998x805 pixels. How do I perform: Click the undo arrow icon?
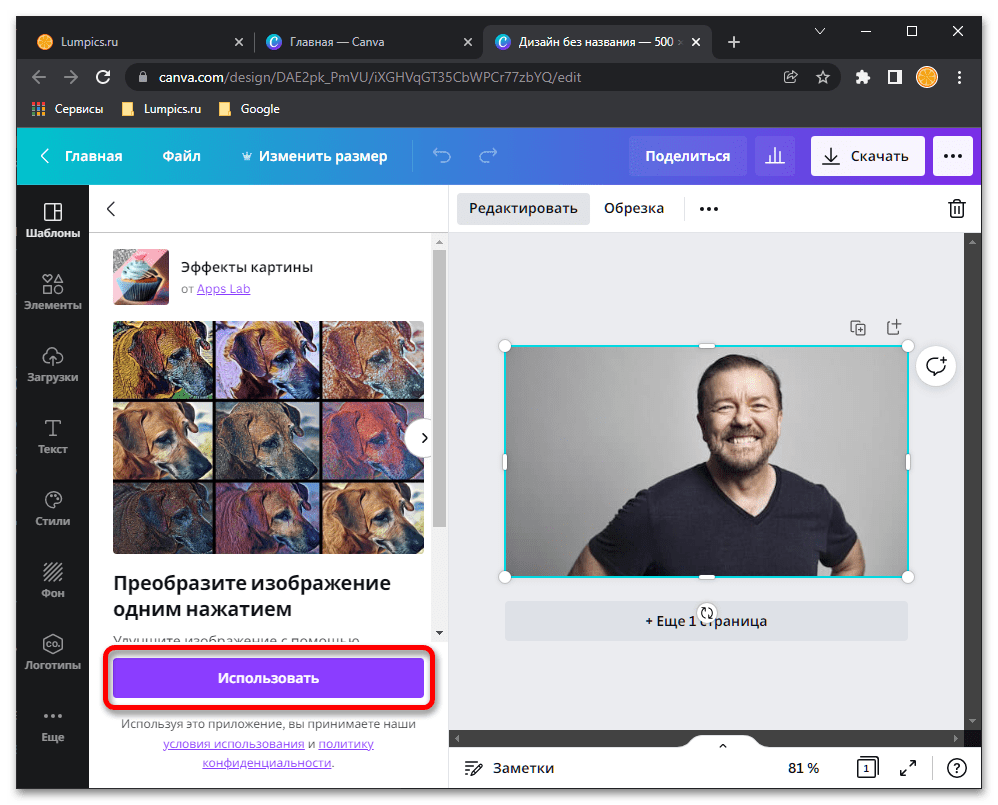tap(442, 156)
